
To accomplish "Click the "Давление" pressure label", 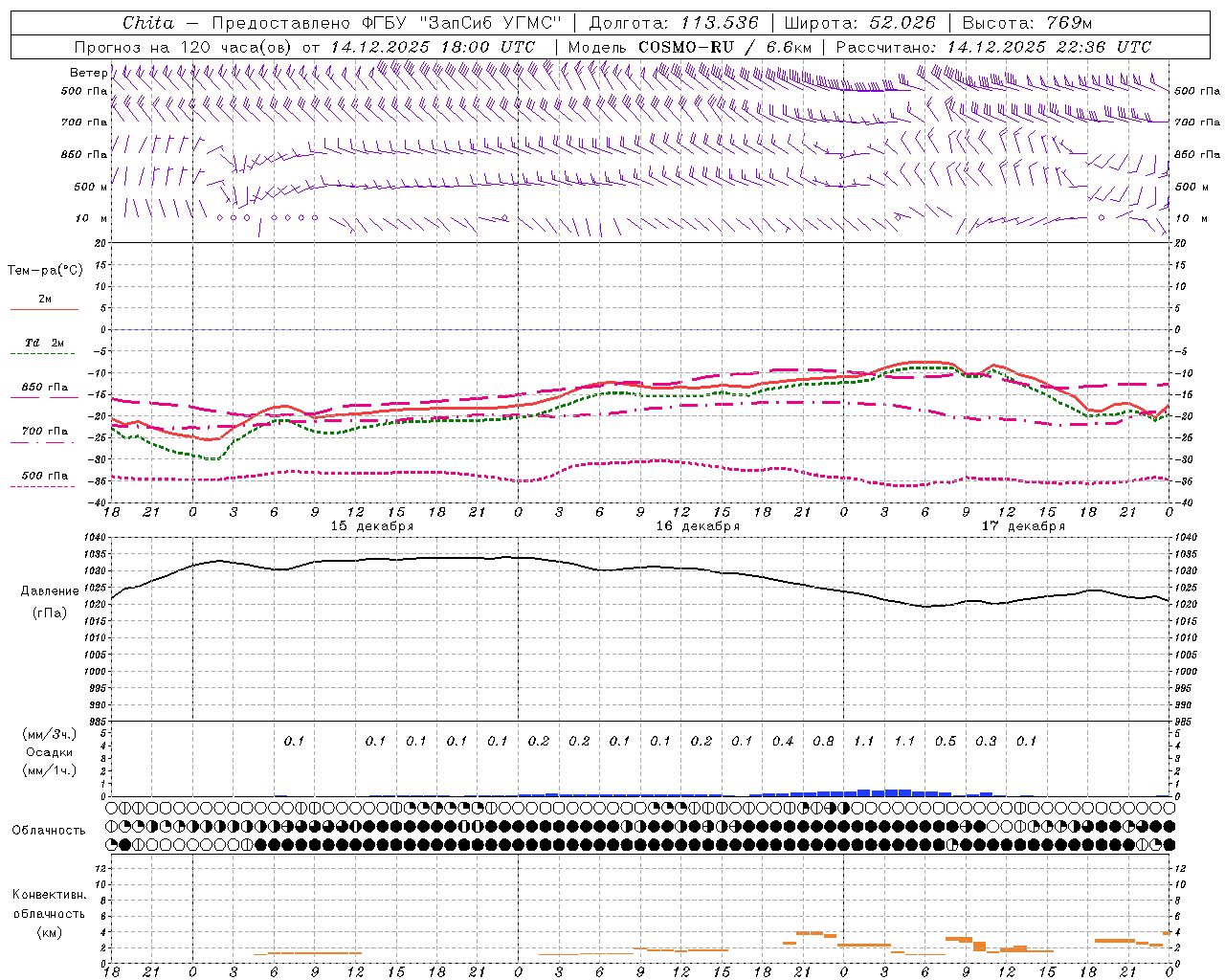I will [50, 591].
